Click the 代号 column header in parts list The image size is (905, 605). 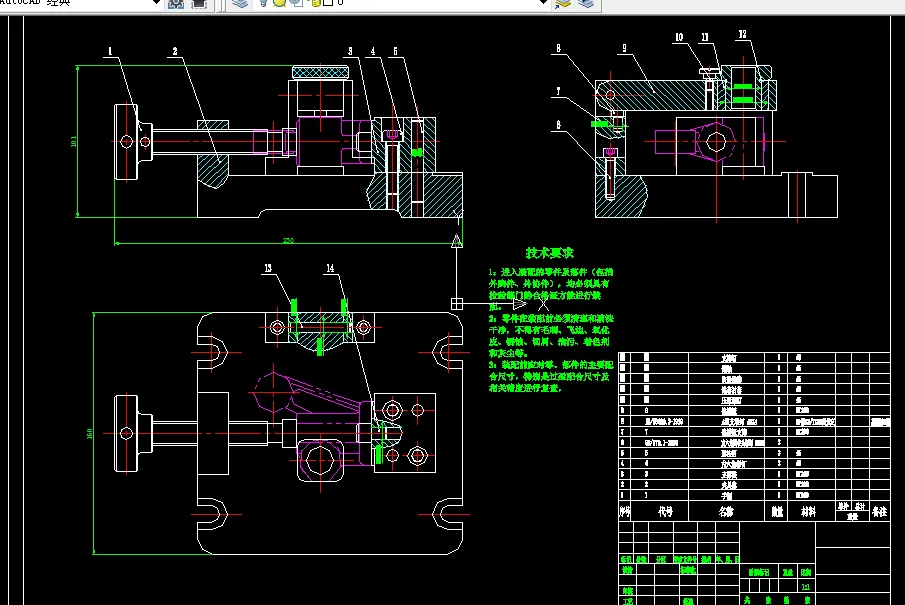pos(665,511)
